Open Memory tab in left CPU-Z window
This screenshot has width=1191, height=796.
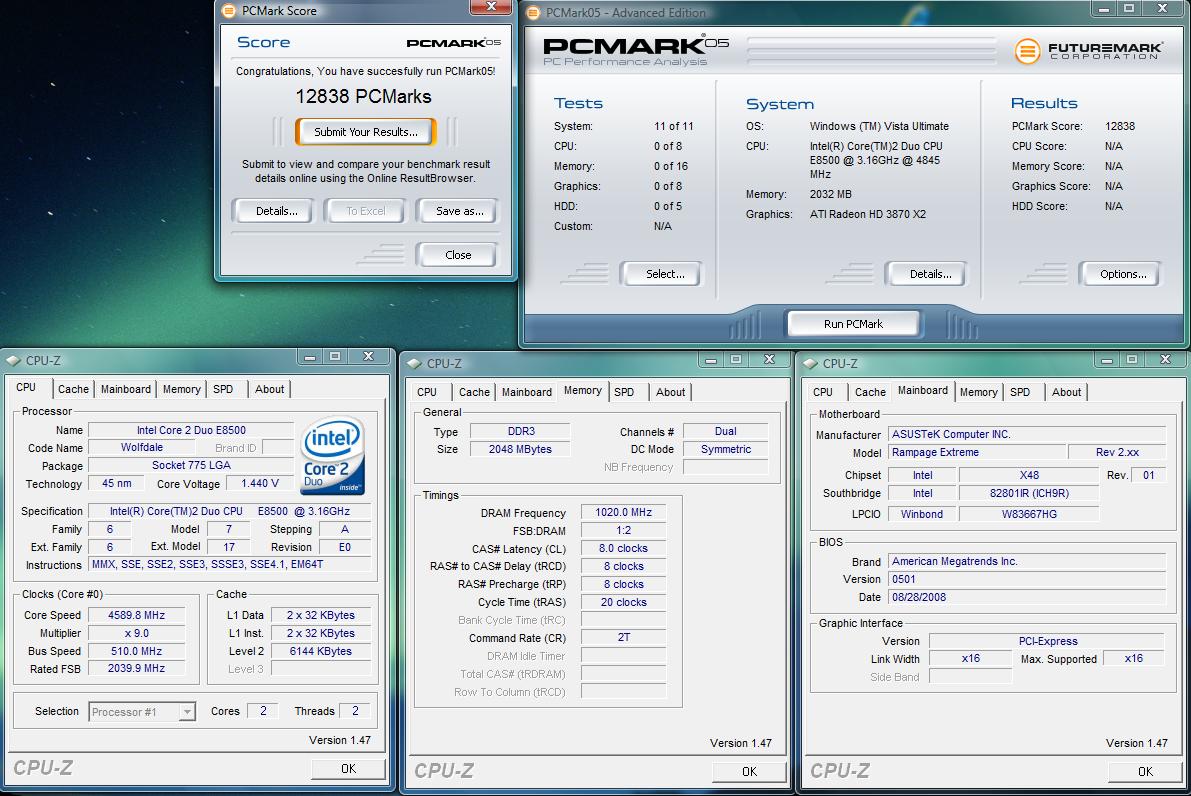click(x=182, y=389)
